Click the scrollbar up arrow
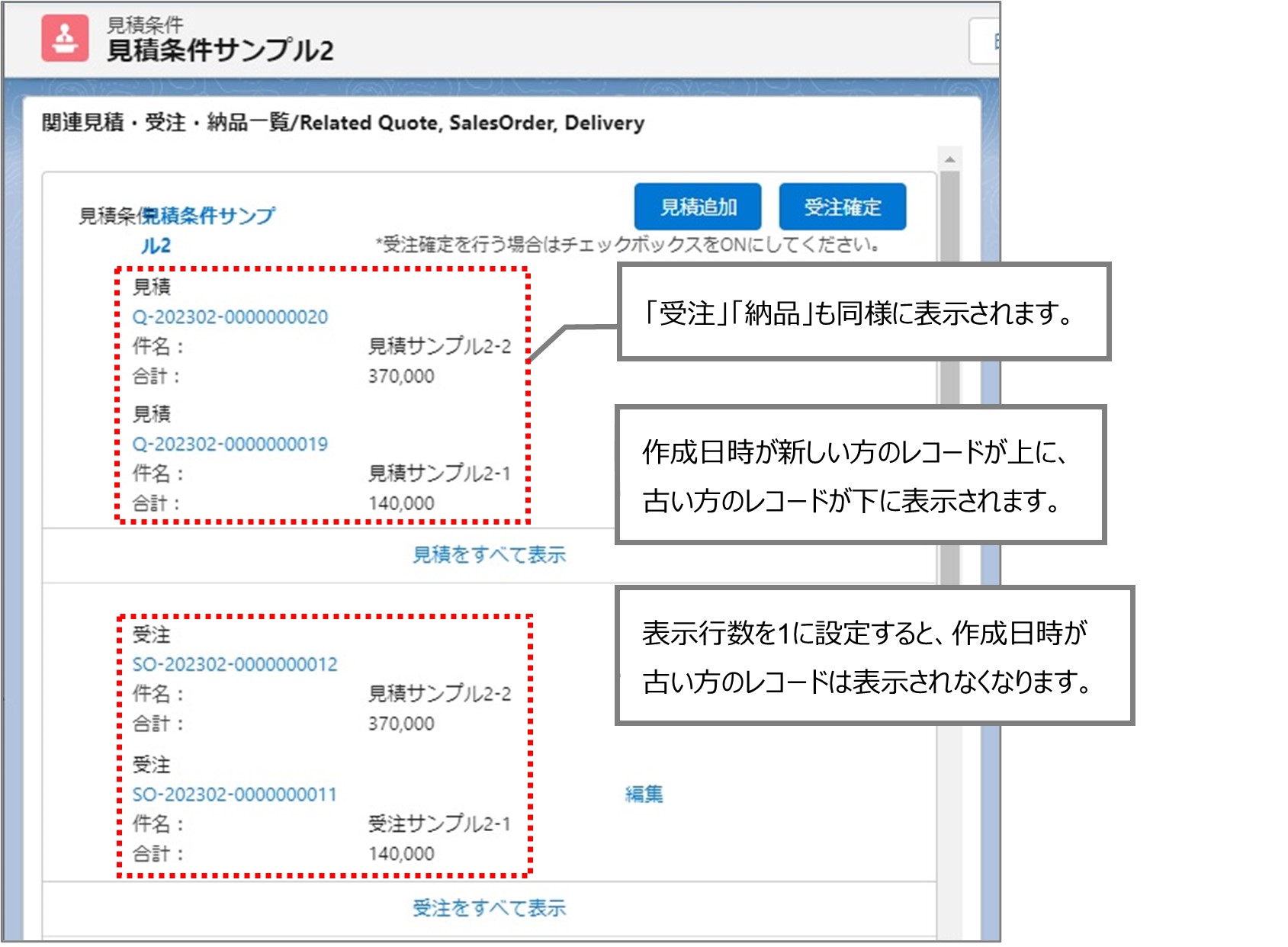The height and width of the screenshot is (947, 1288). [949, 159]
